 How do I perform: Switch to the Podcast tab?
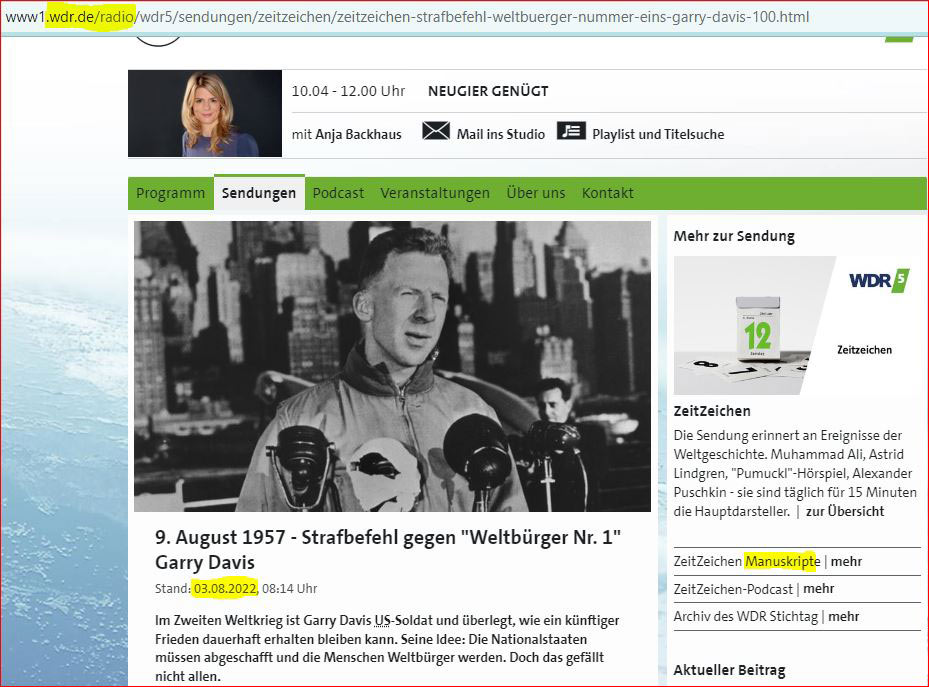point(338,193)
